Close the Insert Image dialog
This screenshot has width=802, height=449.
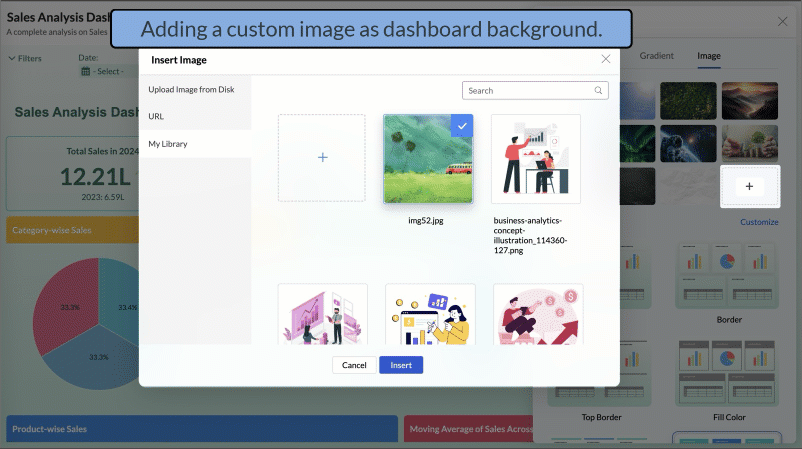click(605, 59)
